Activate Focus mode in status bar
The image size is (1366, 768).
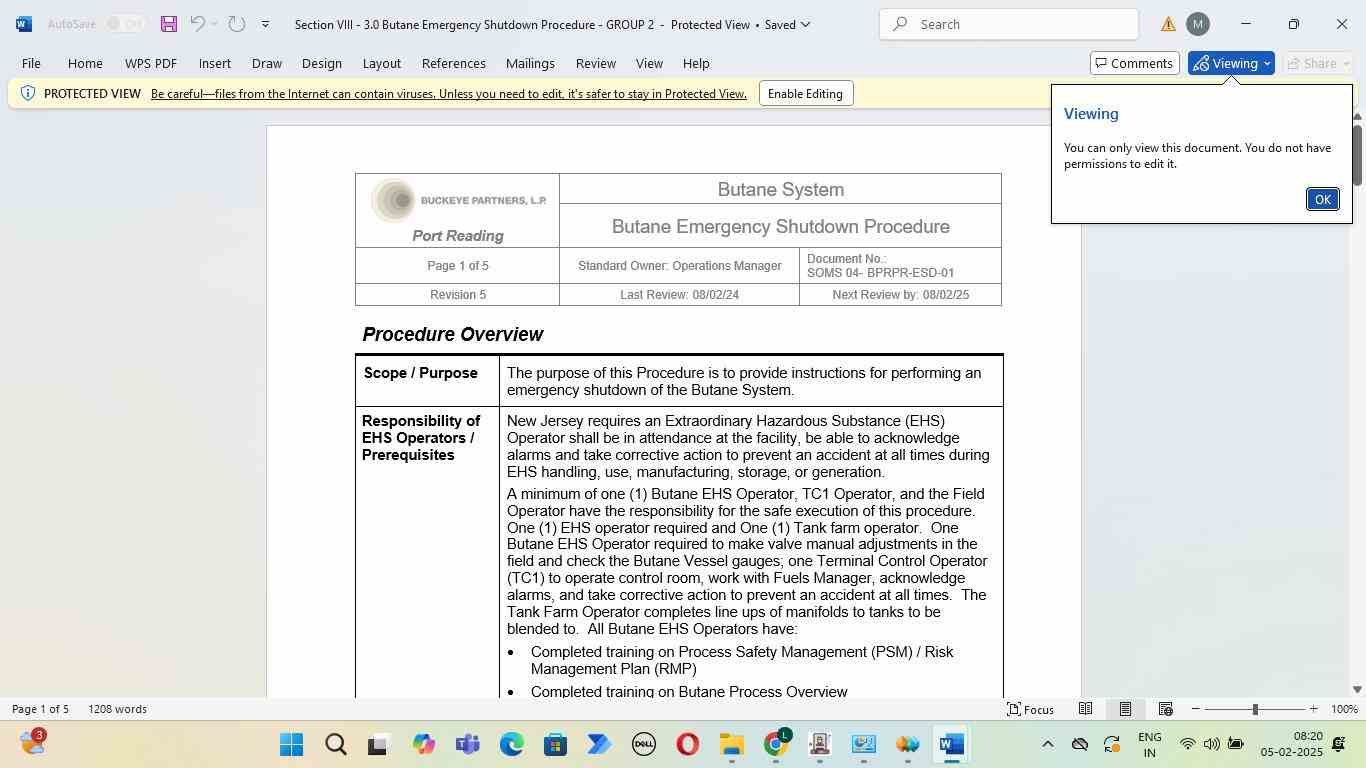1030,709
